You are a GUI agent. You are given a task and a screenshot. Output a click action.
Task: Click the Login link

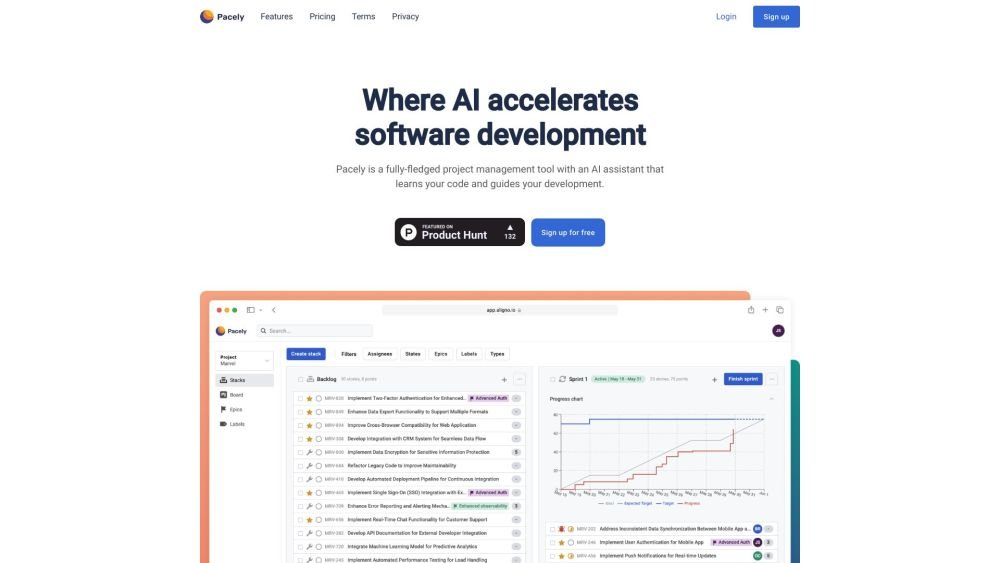click(x=726, y=17)
